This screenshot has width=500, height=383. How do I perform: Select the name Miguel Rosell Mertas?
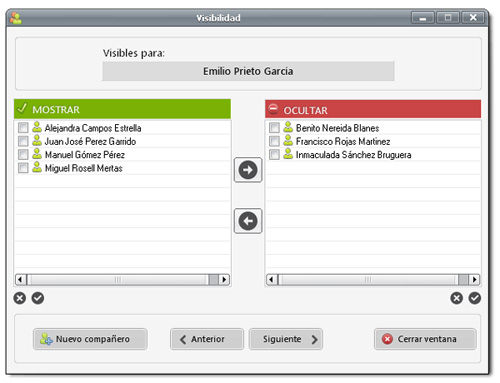84,168
